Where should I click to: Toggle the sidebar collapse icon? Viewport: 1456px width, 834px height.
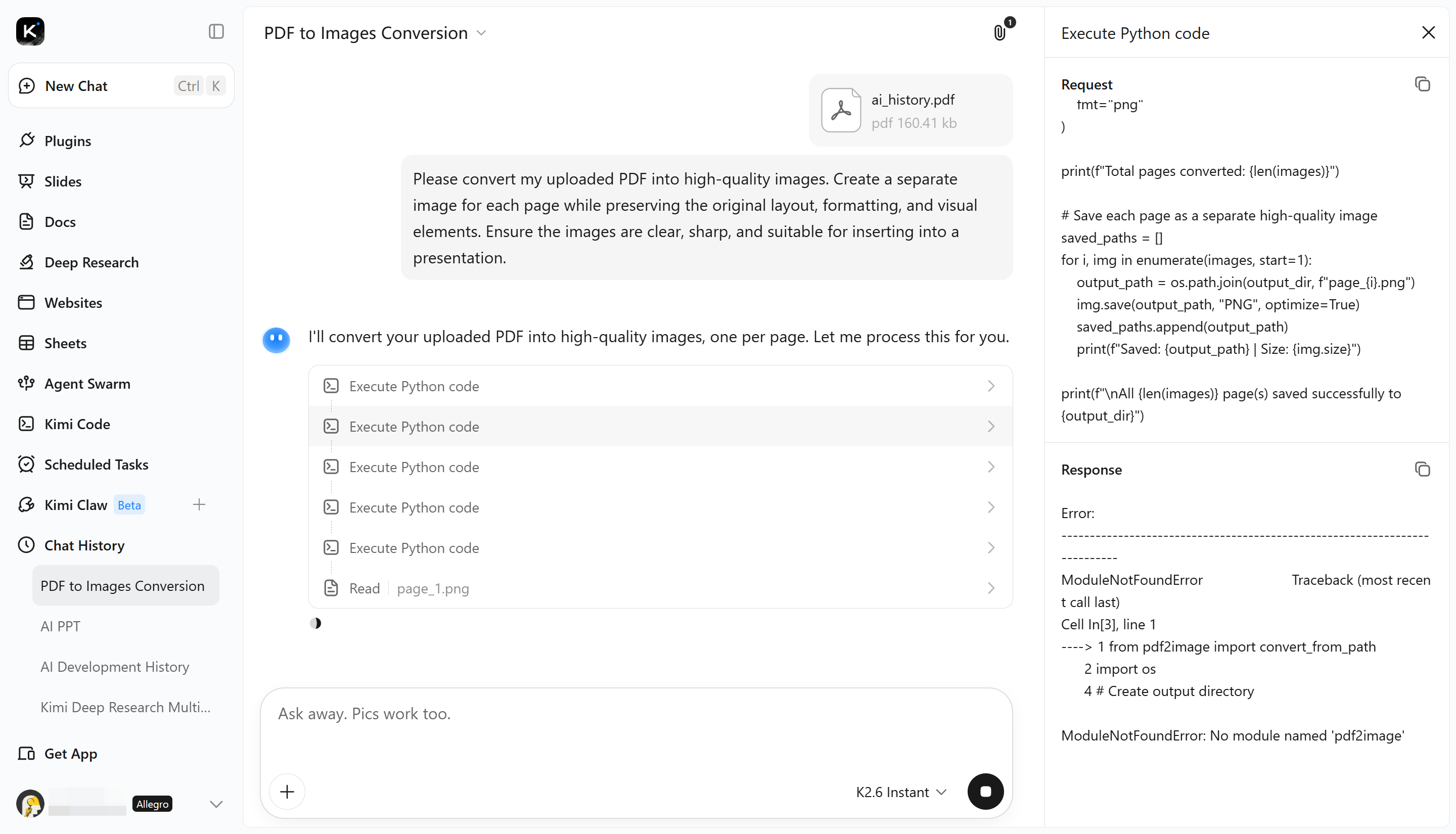click(216, 31)
